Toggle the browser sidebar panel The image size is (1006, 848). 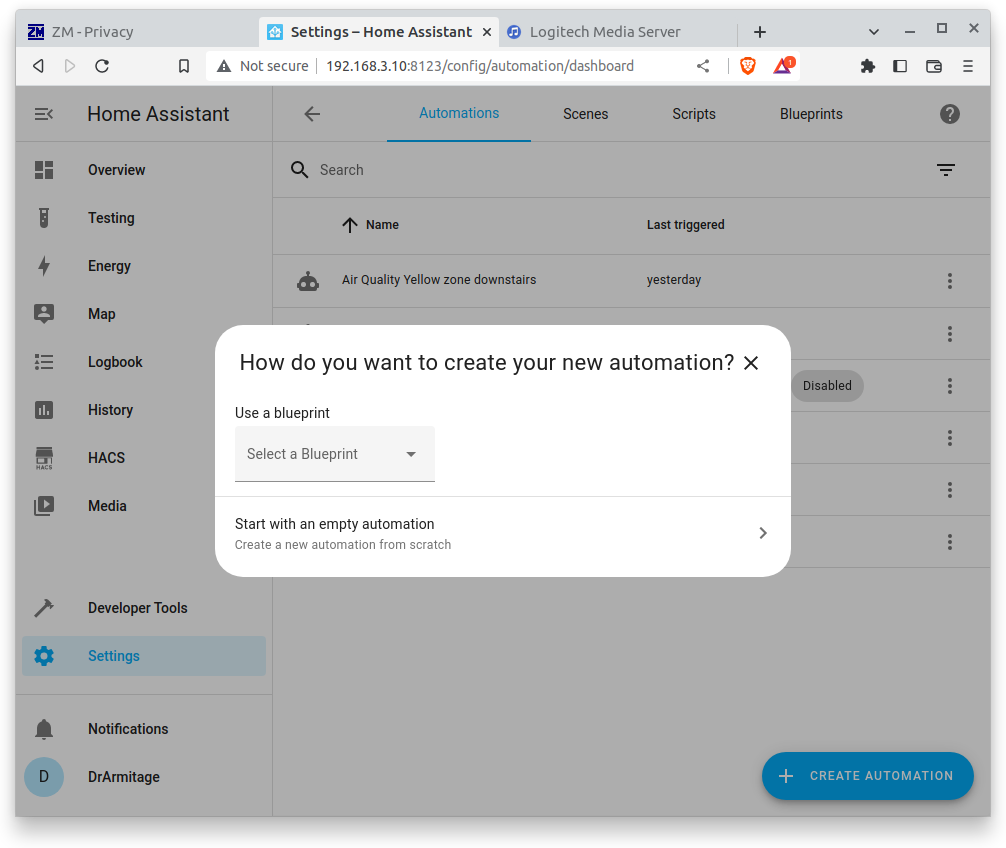click(900, 66)
